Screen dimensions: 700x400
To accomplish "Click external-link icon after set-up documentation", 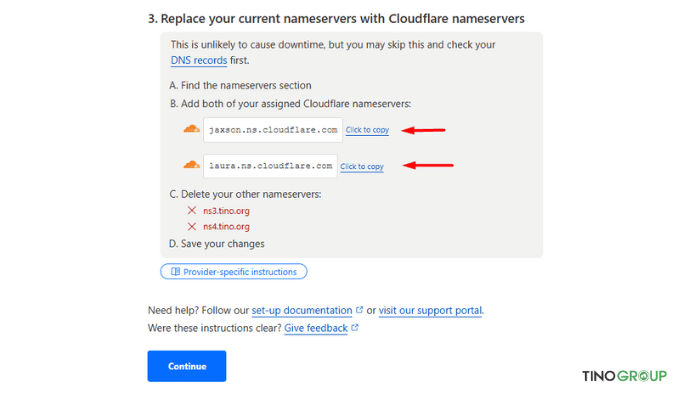I will [359, 309].
